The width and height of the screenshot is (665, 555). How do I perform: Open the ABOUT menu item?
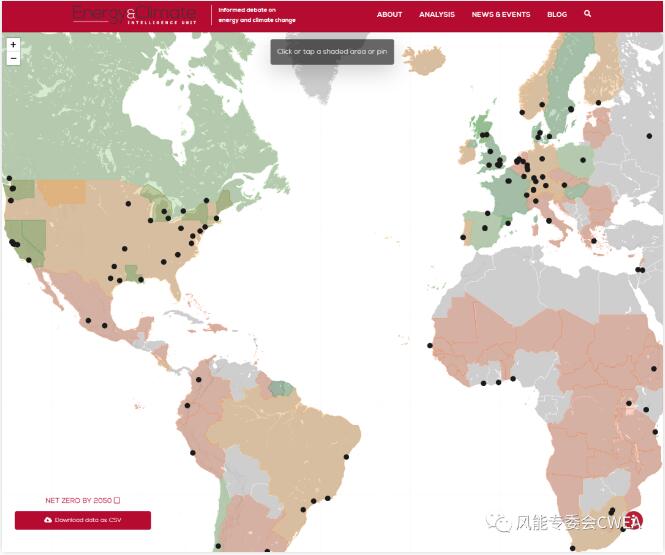(x=389, y=15)
